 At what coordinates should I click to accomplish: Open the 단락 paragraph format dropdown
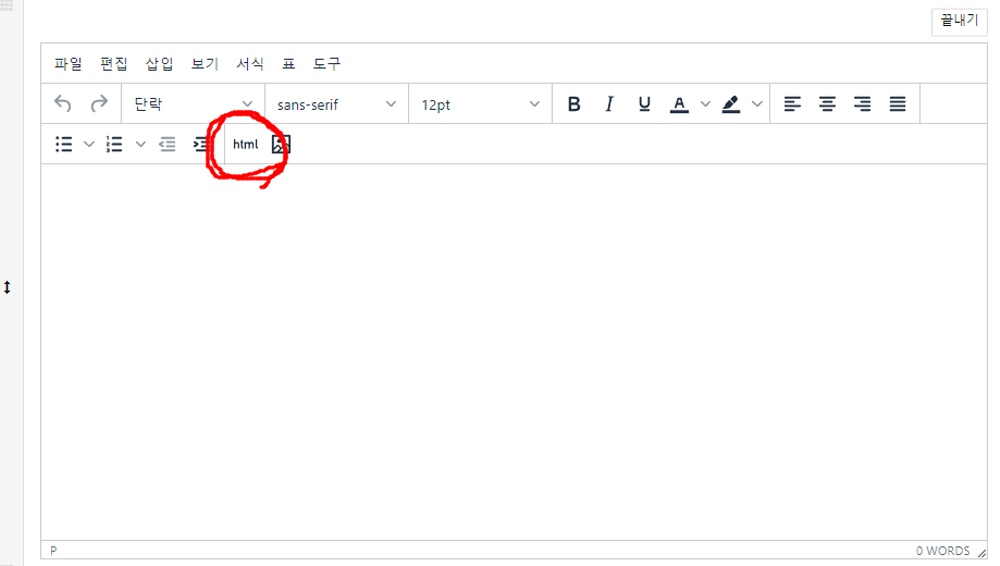(193, 104)
